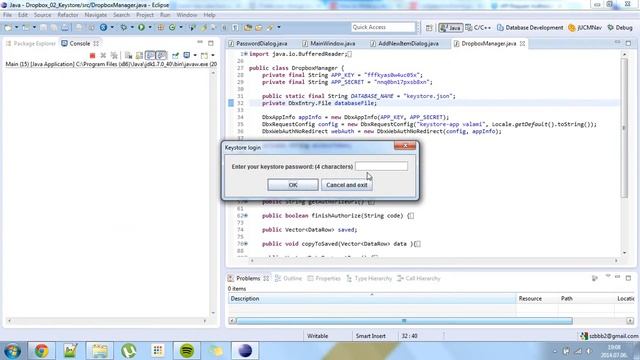The width and height of the screenshot is (640, 360).
Task: Open the Navigate menu
Action: [96, 15]
